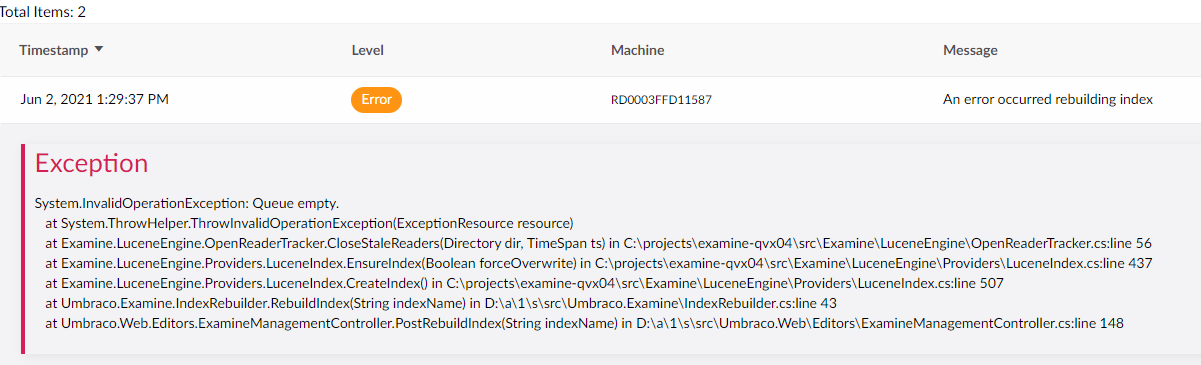This screenshot has width=1201, height=365.
Task: Click machine name RD0003FFD11587
Action: 661,100
